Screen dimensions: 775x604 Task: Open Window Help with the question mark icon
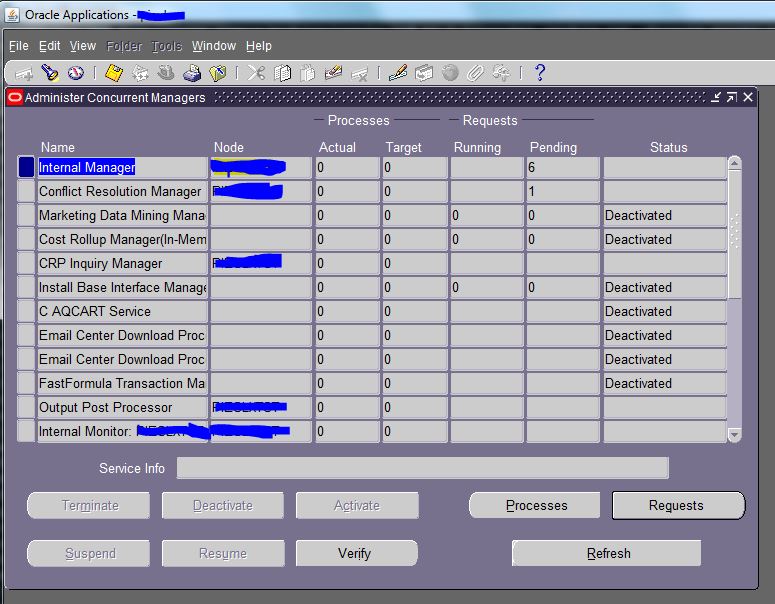[x=540, y=73]
